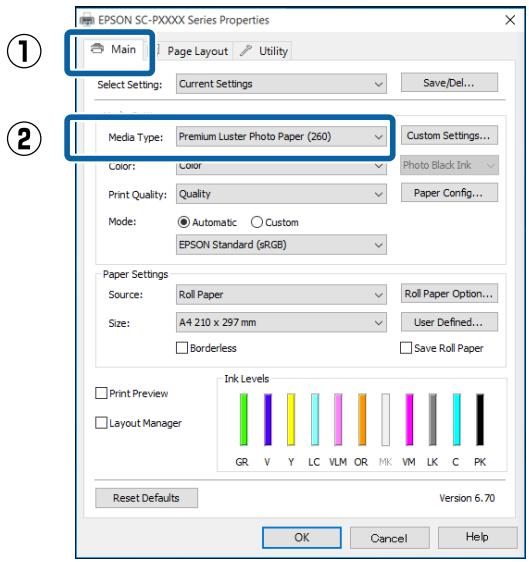The image size is (529, 562).
Task: Enable the Borderless checkbox
Action: click(182, 348)
